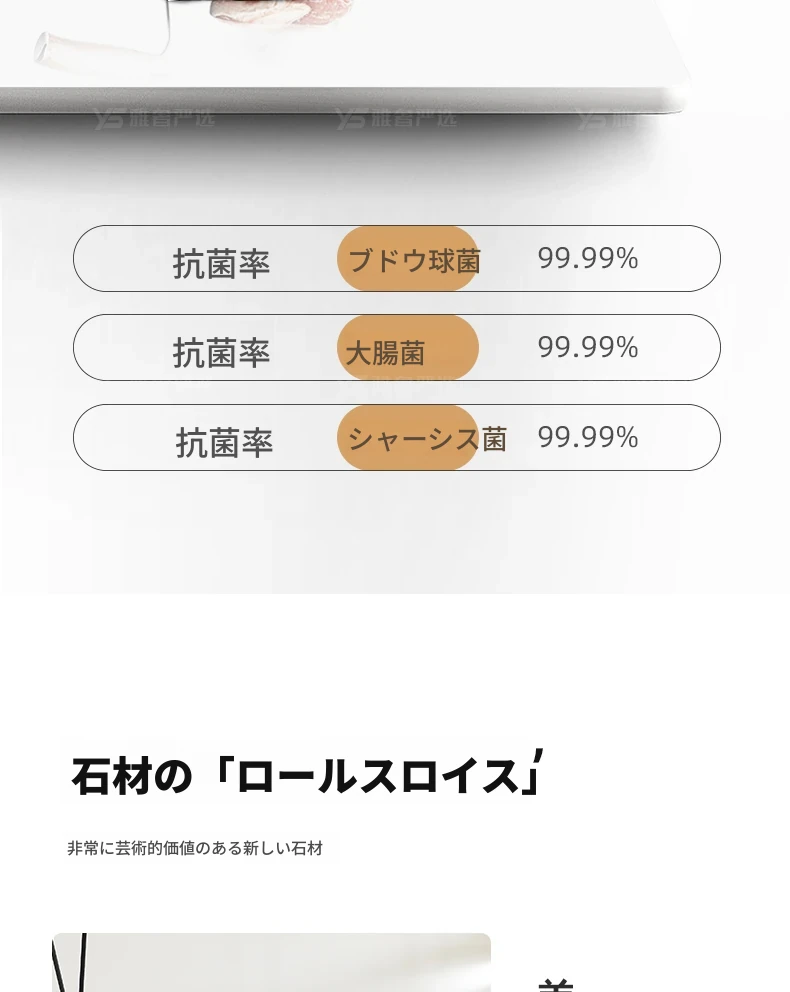The height and width of the screenshot is (992, 790).
Task: Click the center YS watermark logo
Action: click(x=396, y=120)
